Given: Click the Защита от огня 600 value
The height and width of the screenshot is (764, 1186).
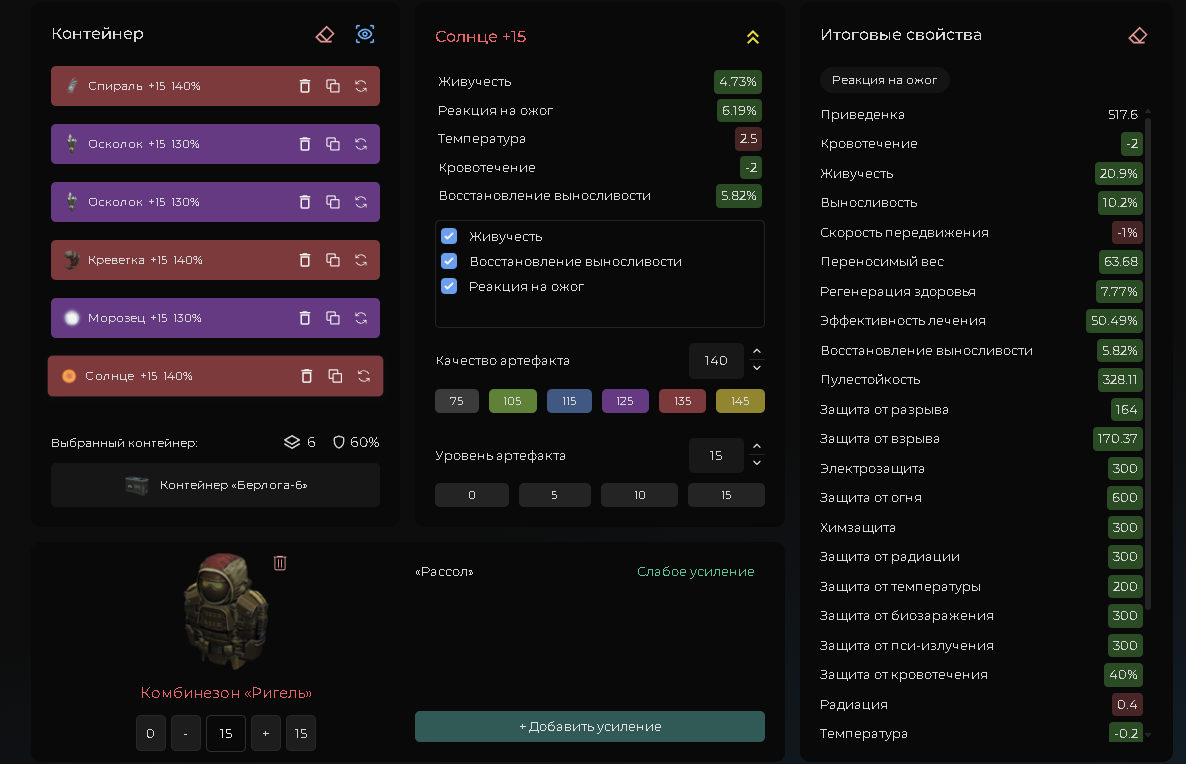Looking at the screenshot, I should point(1125,498).
